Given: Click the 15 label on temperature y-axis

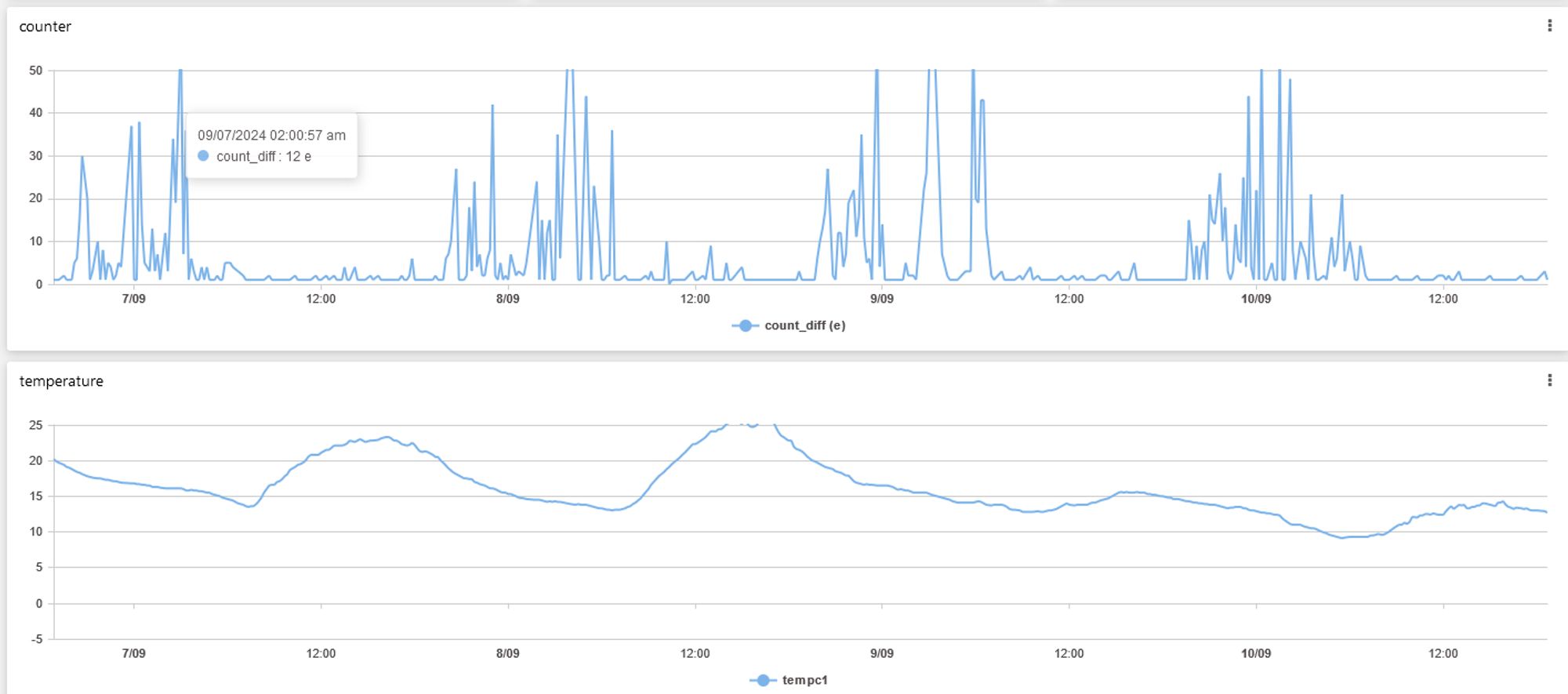Looking at the screenshot, I should click(36, 496).
